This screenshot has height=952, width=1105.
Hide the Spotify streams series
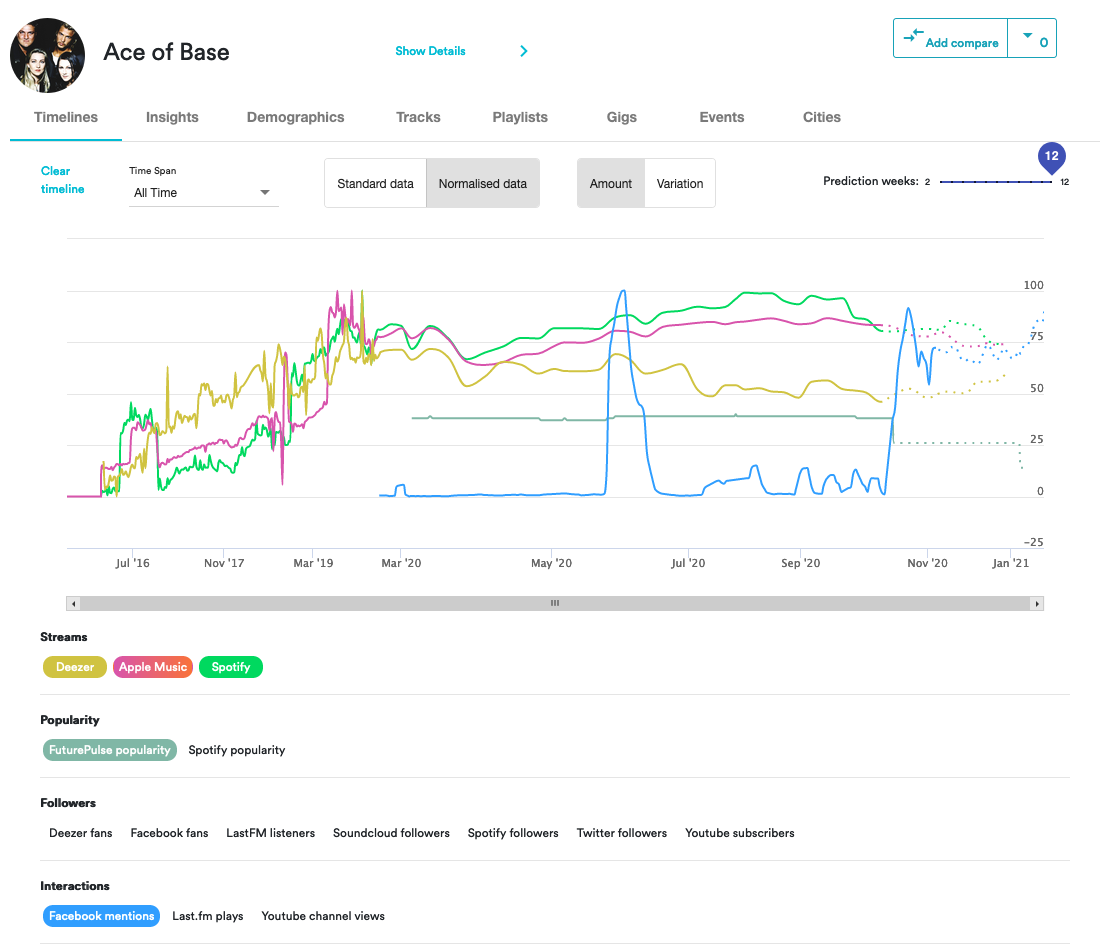(231, 667)
